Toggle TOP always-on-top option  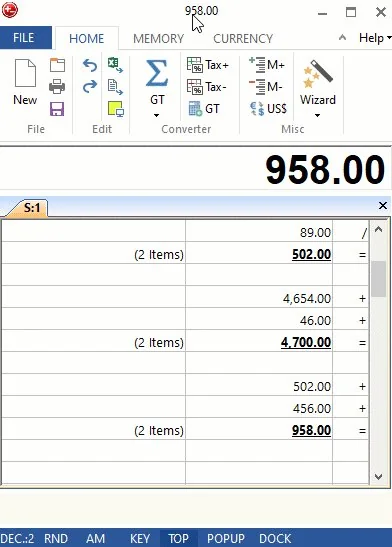[179, 538]
